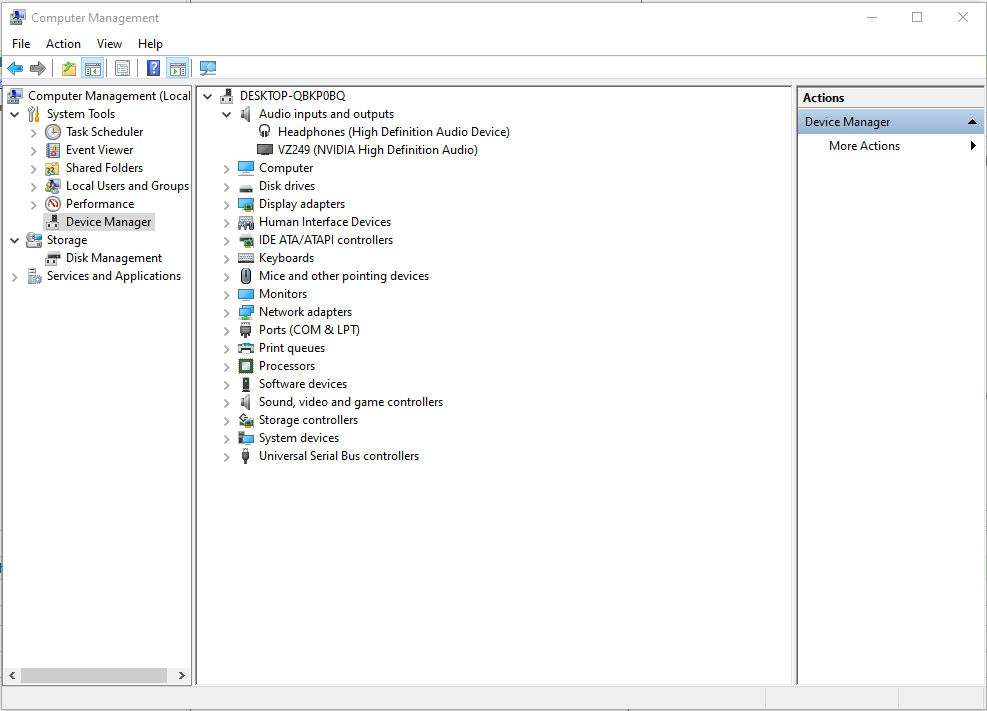This screenshot has height=711, width=987.
Task: Collapse Audio inputs and outputs category
Action: 227,114
